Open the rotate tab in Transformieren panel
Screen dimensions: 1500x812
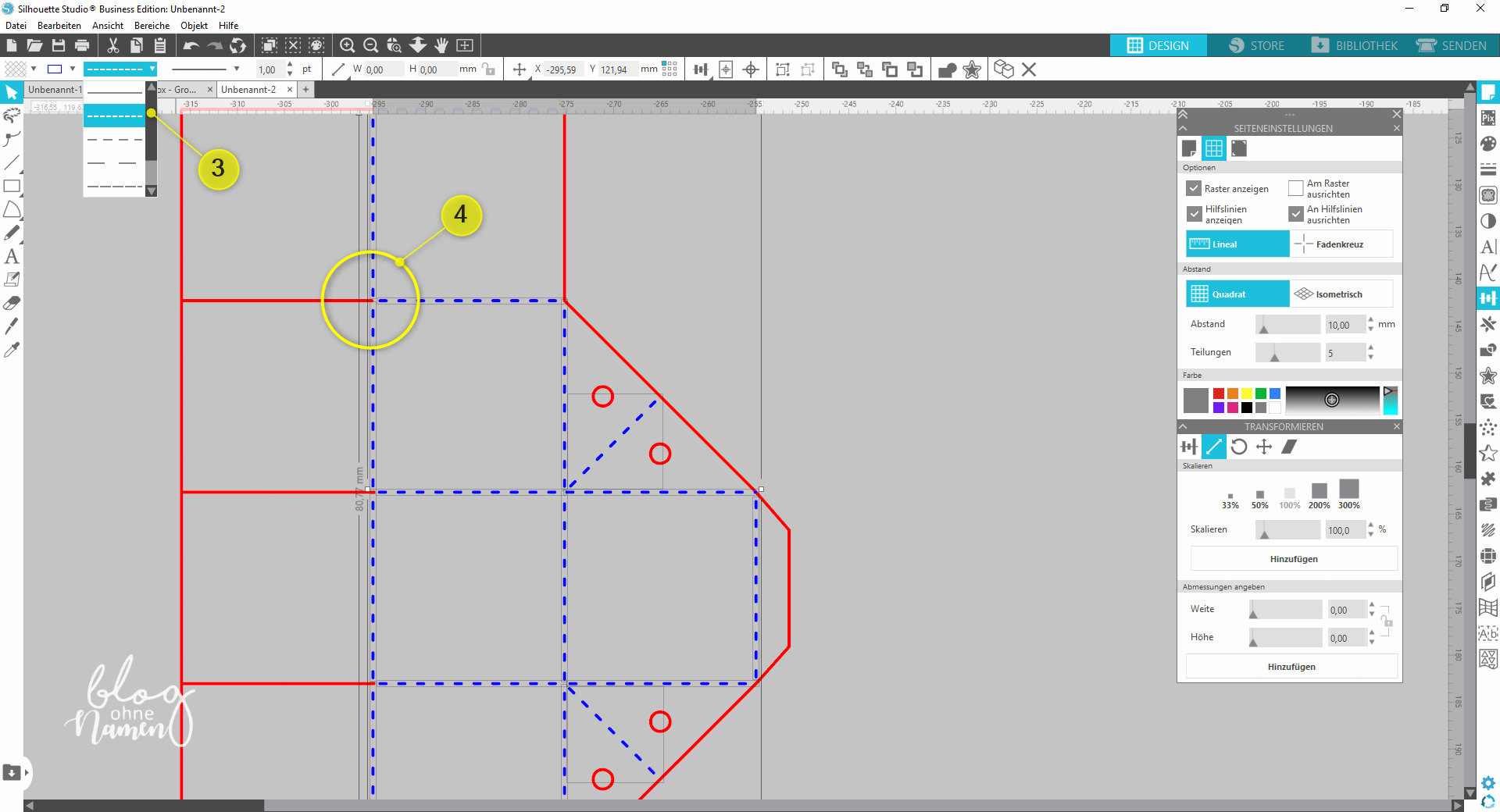click(x=1239, y=447)
